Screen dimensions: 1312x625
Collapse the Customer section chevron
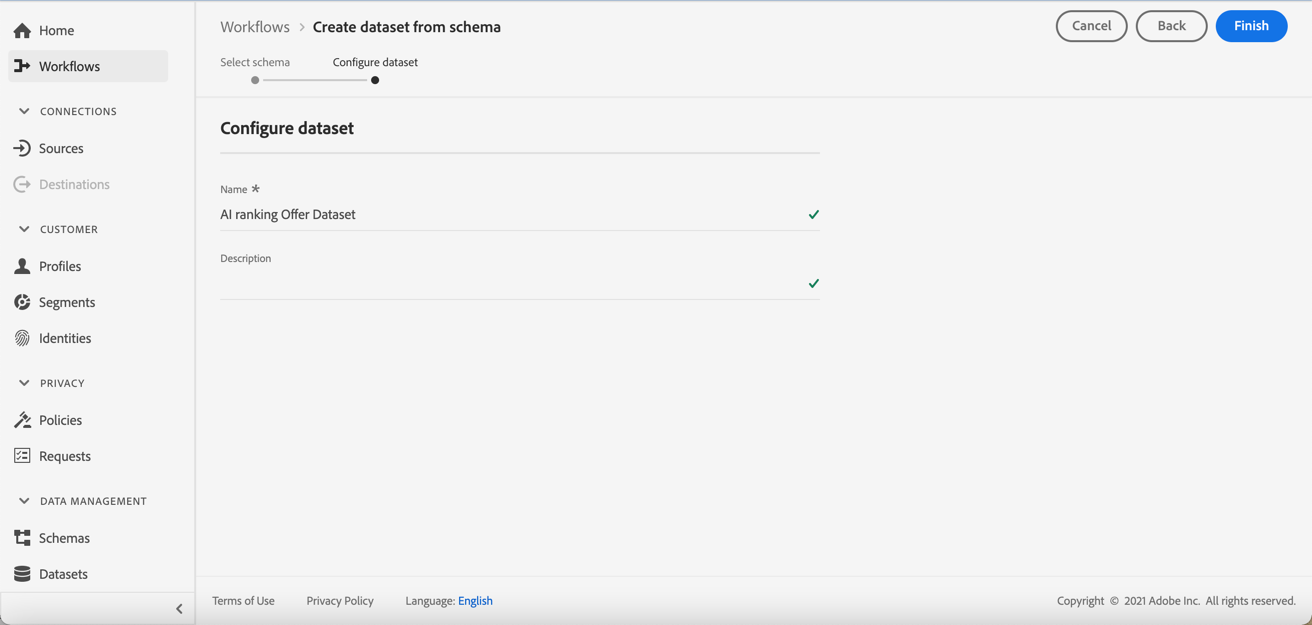pos(24,230)
